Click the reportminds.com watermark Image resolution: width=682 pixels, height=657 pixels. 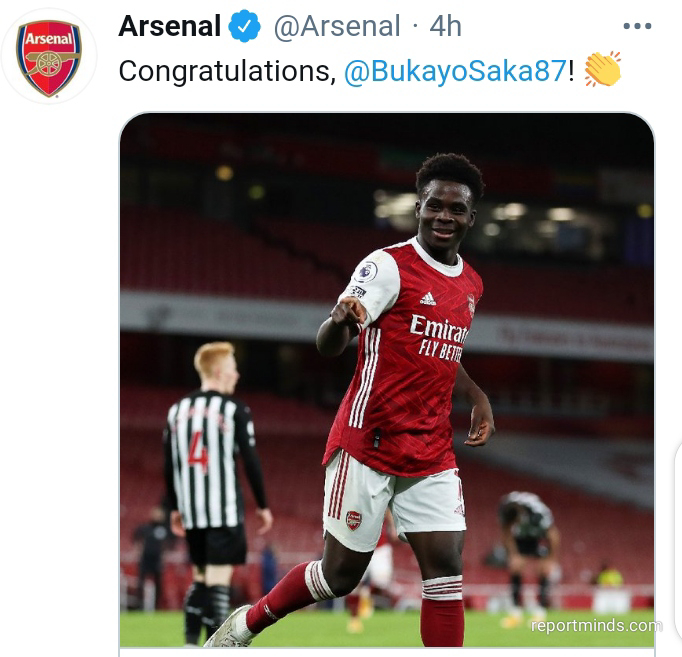[x=596, y=625]
